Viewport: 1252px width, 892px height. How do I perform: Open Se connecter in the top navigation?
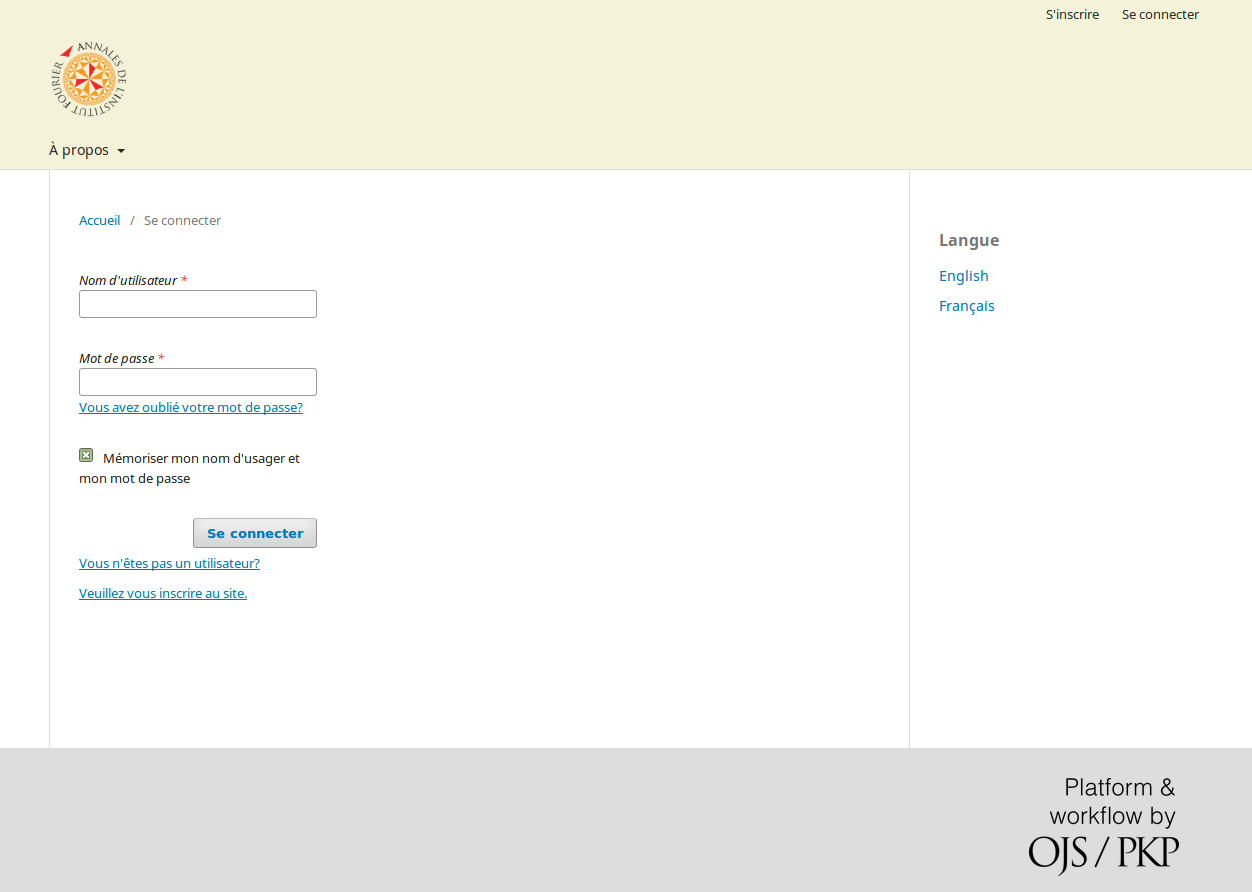tap(1160, 14)
